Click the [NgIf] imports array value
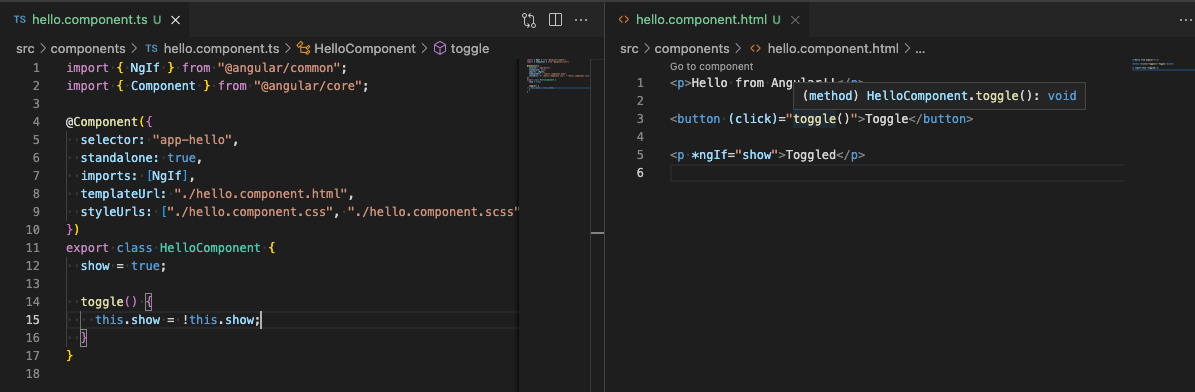This screenshot has height=392, width=1195. point(171,175)
